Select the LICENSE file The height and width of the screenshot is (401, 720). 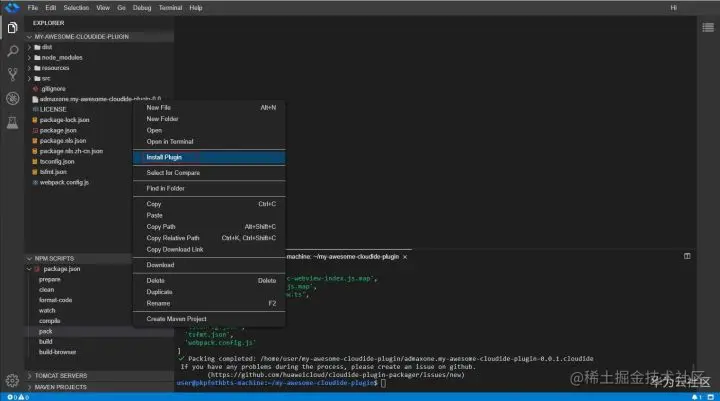(53, 110)
